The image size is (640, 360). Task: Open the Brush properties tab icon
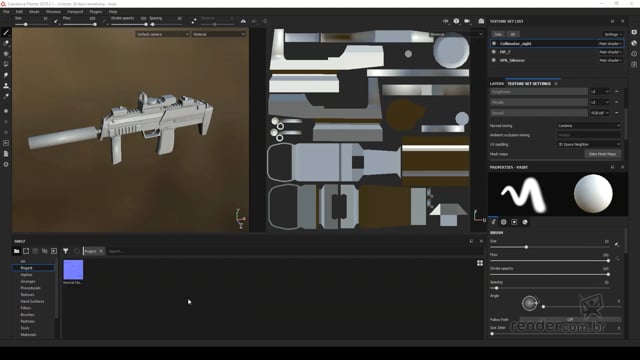(493, 222)
